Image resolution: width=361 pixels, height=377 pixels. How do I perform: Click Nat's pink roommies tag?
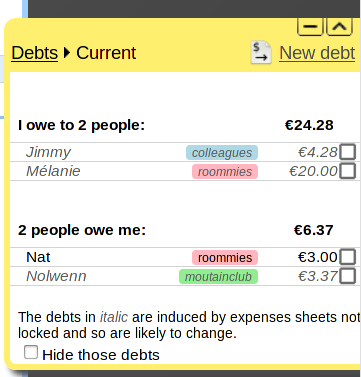coord(225,258)
